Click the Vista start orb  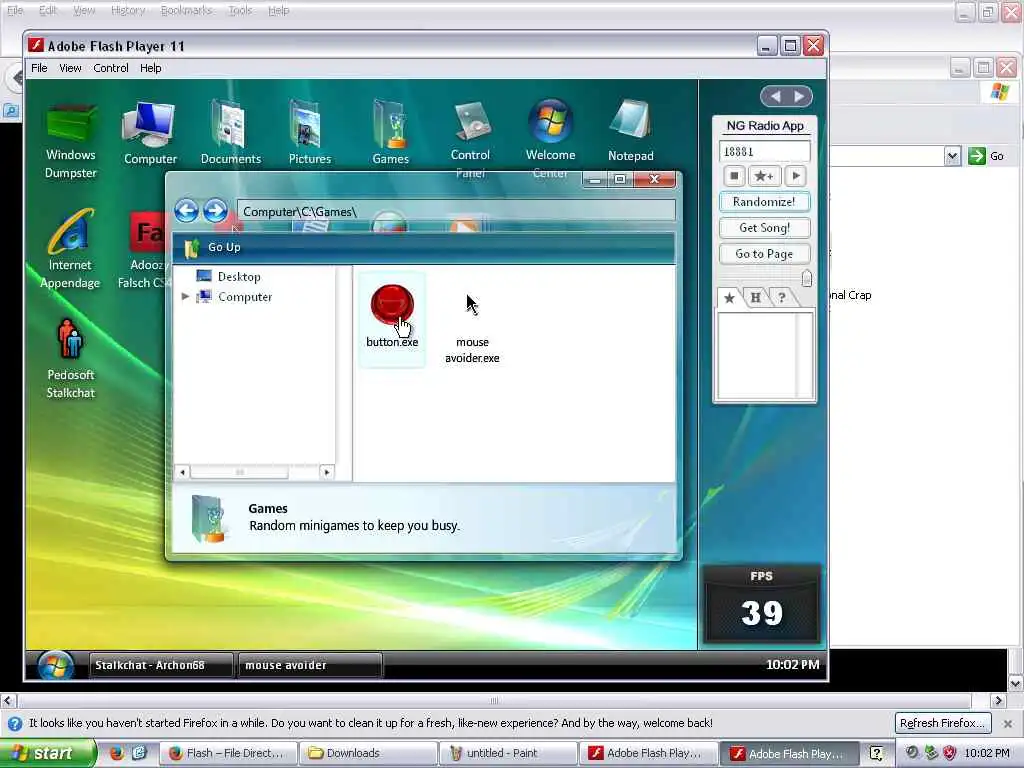pyautogui.click(x=56, y=666)
